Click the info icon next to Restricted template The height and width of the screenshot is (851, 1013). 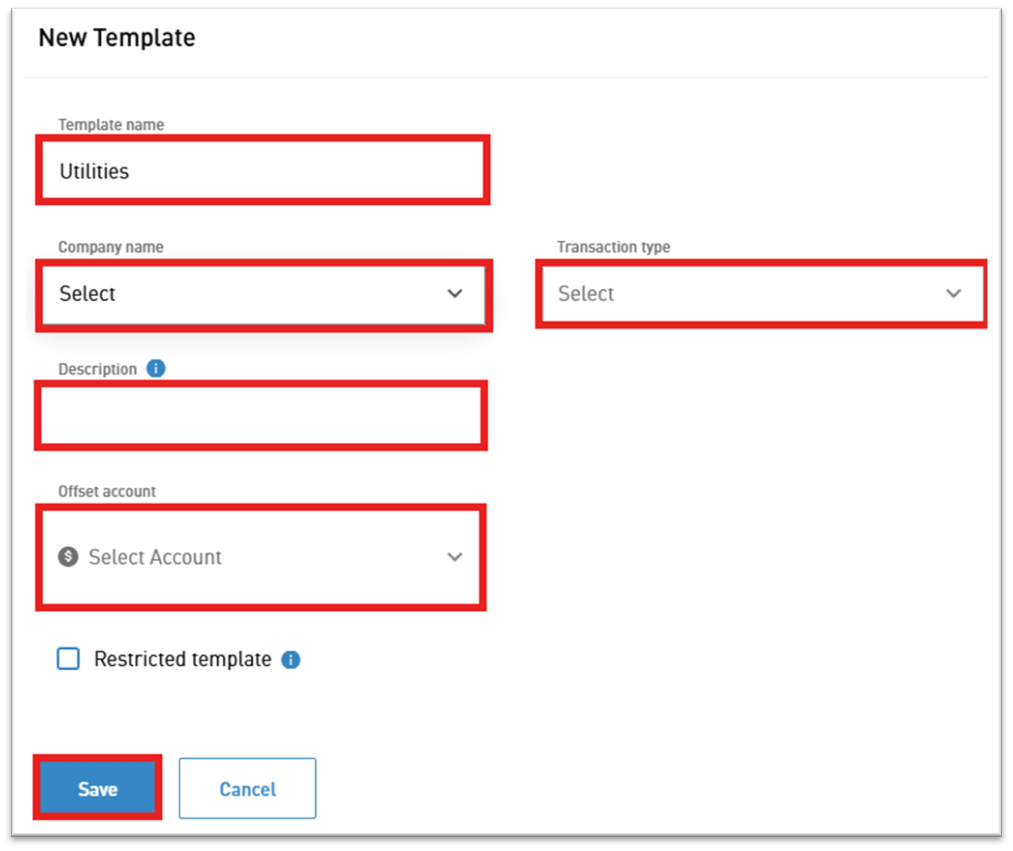coord(291,659)
